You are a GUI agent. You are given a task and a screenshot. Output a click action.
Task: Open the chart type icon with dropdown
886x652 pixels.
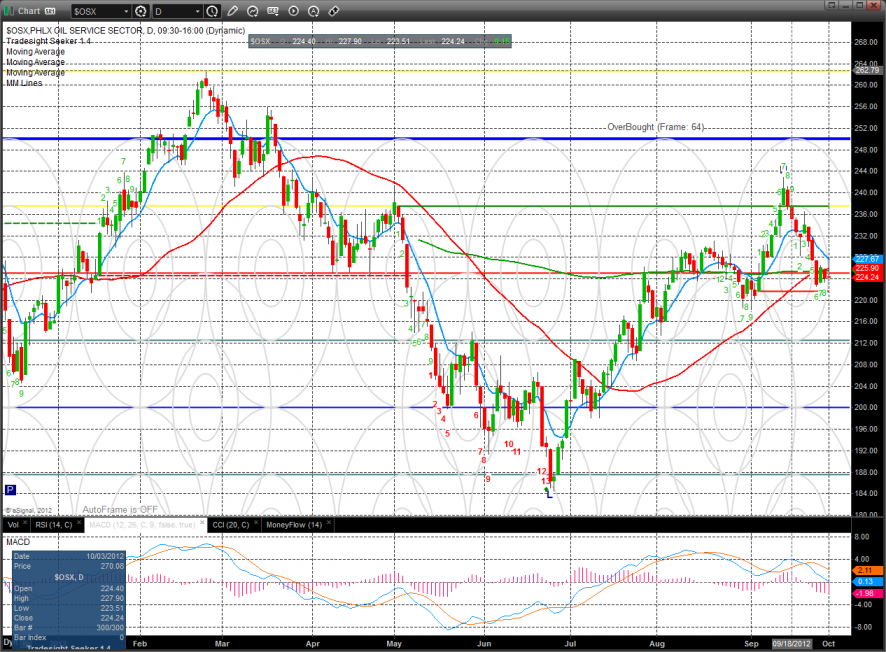(x=273, y=11)
